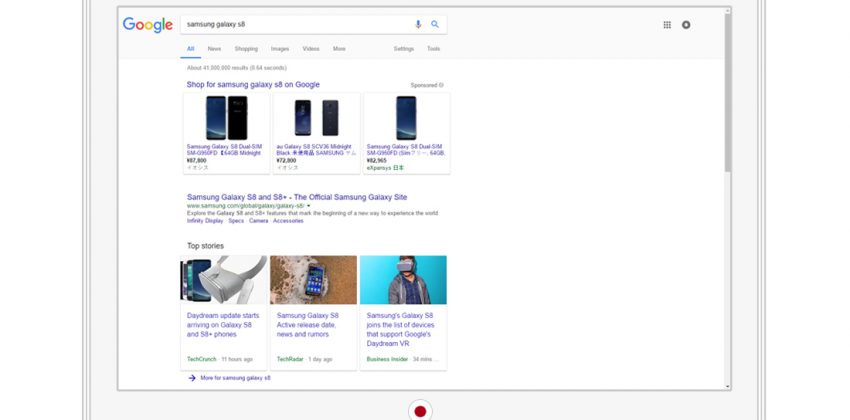This screenshot has height=420, width=850.
Task: Open the Accessories sitelink
Action: point(288,221)
